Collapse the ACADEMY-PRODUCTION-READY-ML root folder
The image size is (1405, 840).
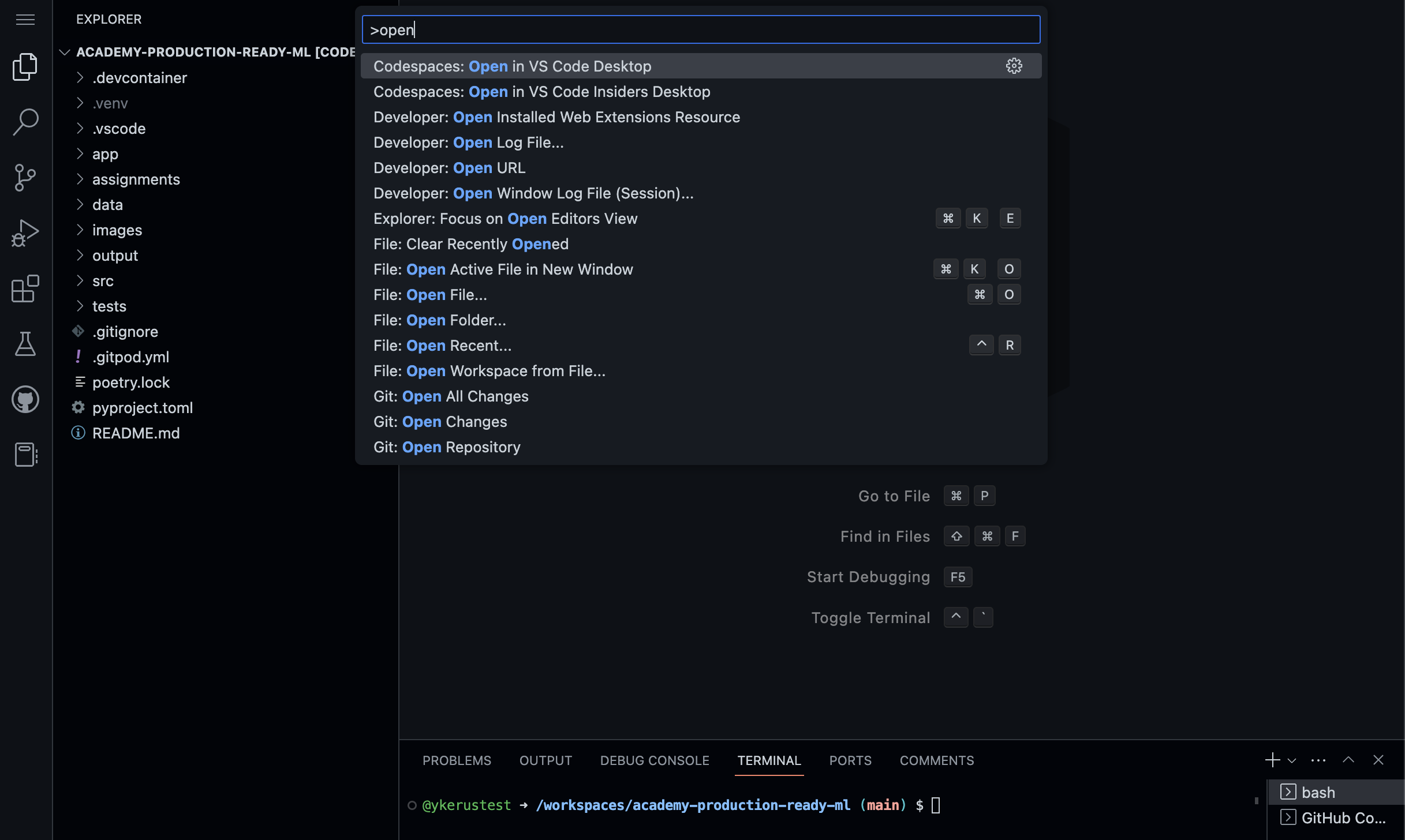click(x=65, y=52)
